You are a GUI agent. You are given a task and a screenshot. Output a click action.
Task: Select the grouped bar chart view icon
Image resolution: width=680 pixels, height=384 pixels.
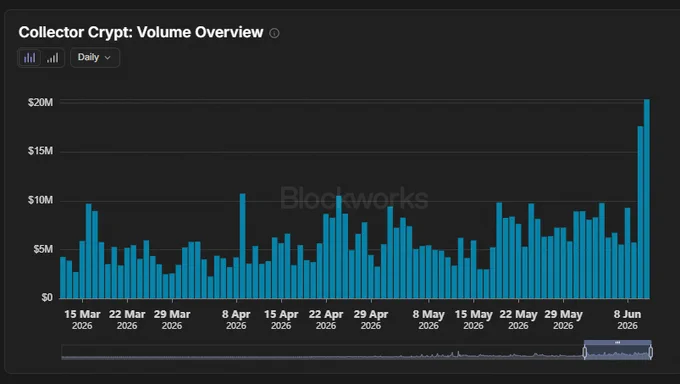pos(29,58)
